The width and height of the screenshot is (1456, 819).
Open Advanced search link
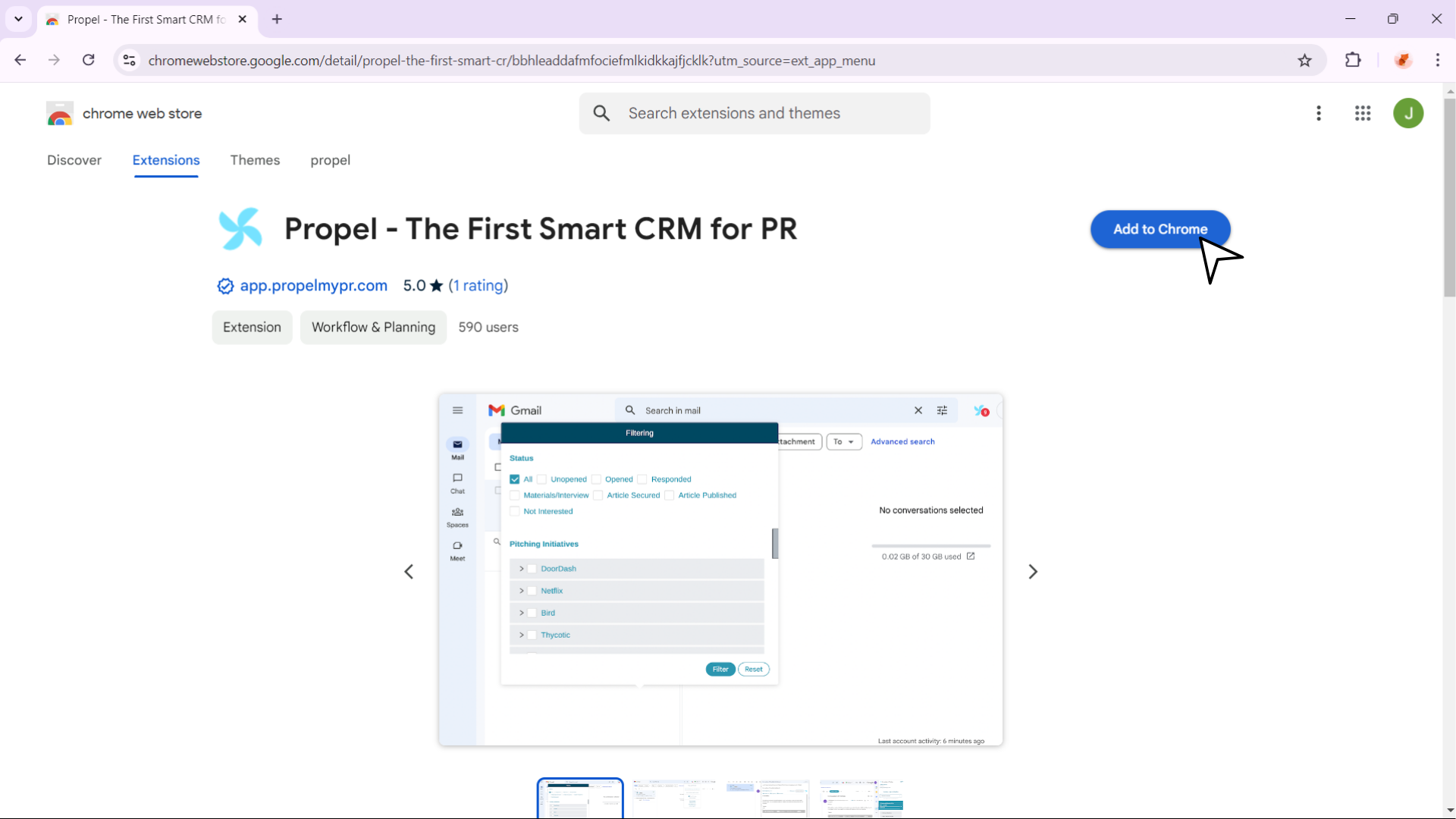coord(902,441)
